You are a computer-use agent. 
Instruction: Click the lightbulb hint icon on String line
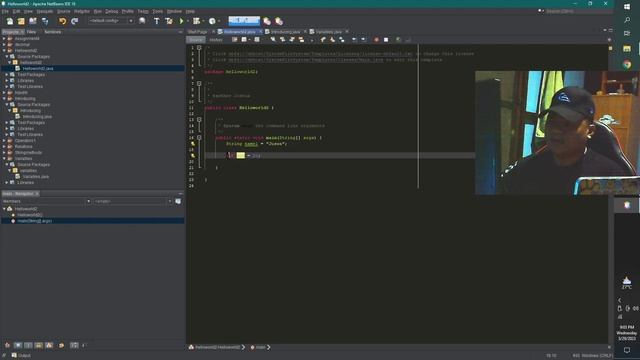point(193,144)
